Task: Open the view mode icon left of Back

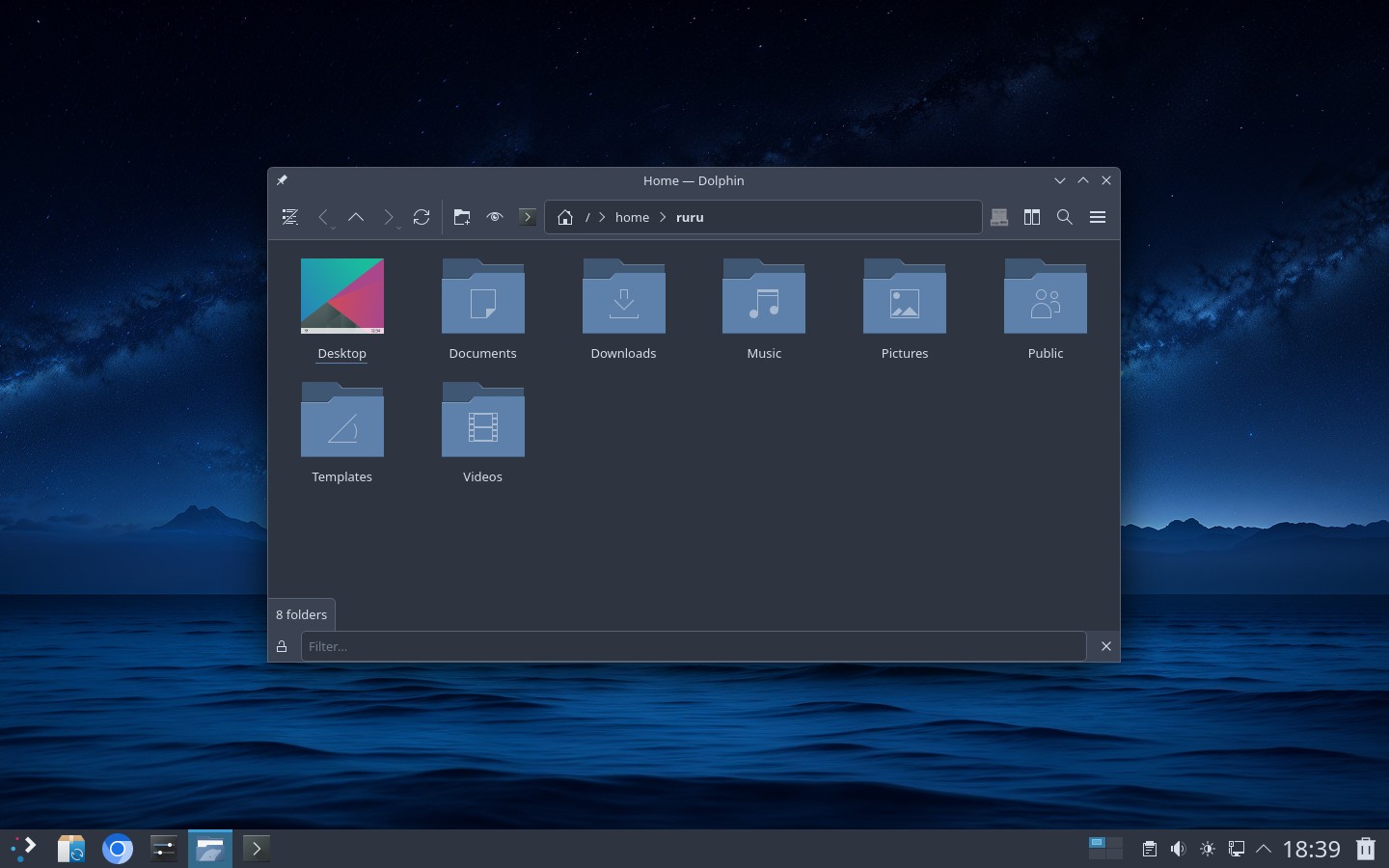Action: click(289, 217)
